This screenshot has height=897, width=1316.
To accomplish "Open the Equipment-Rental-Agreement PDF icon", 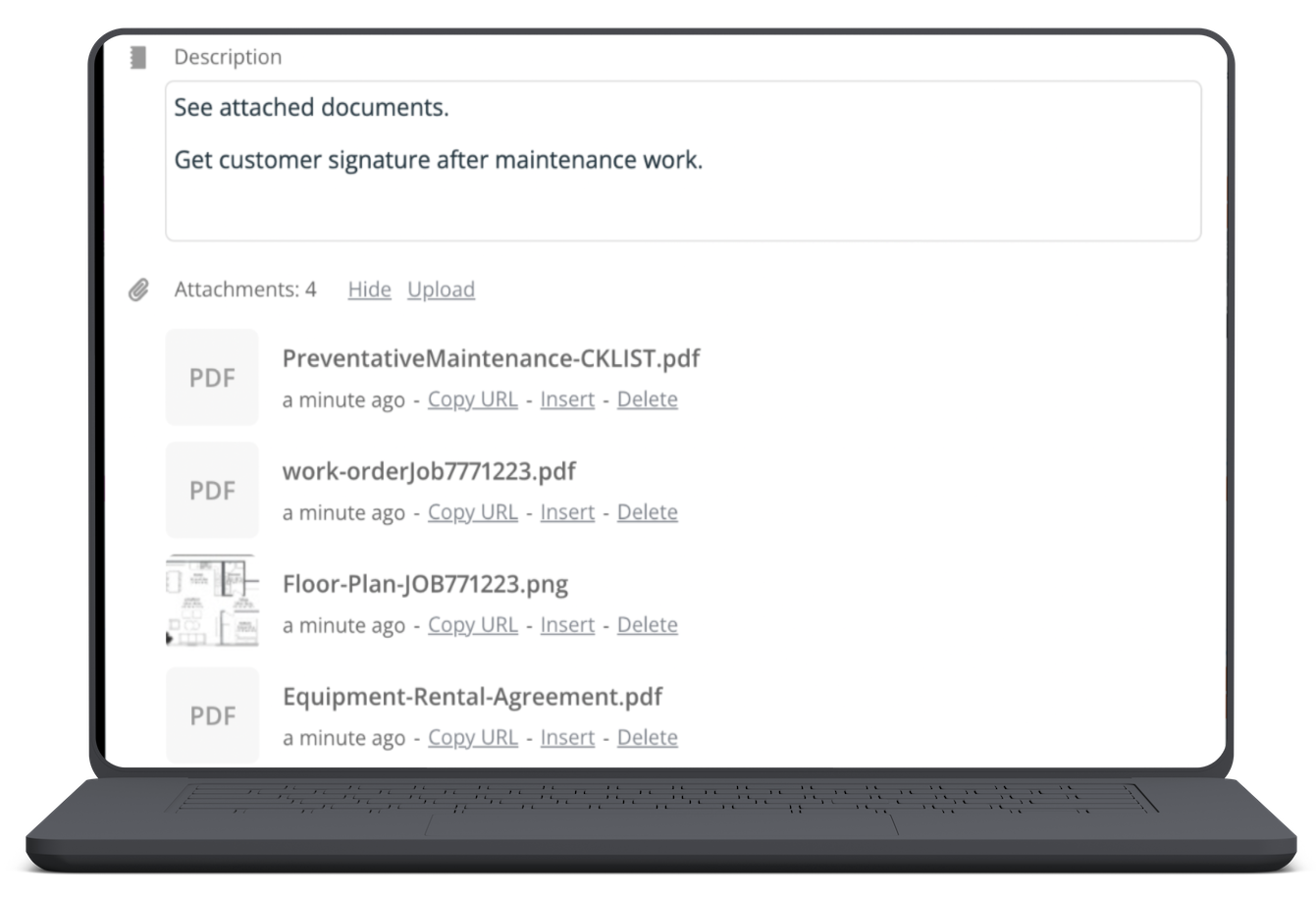I will (x=212, y=716).
